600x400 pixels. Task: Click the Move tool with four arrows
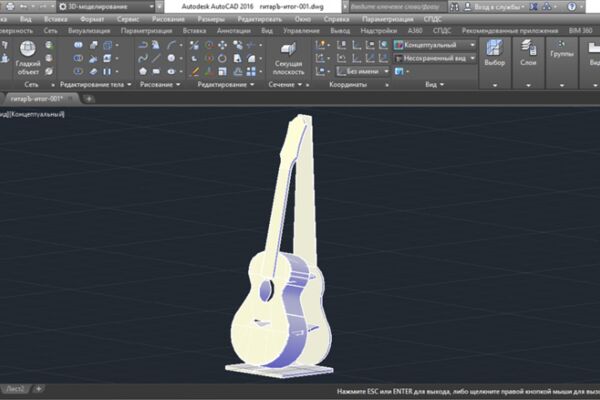coord(222,45)
